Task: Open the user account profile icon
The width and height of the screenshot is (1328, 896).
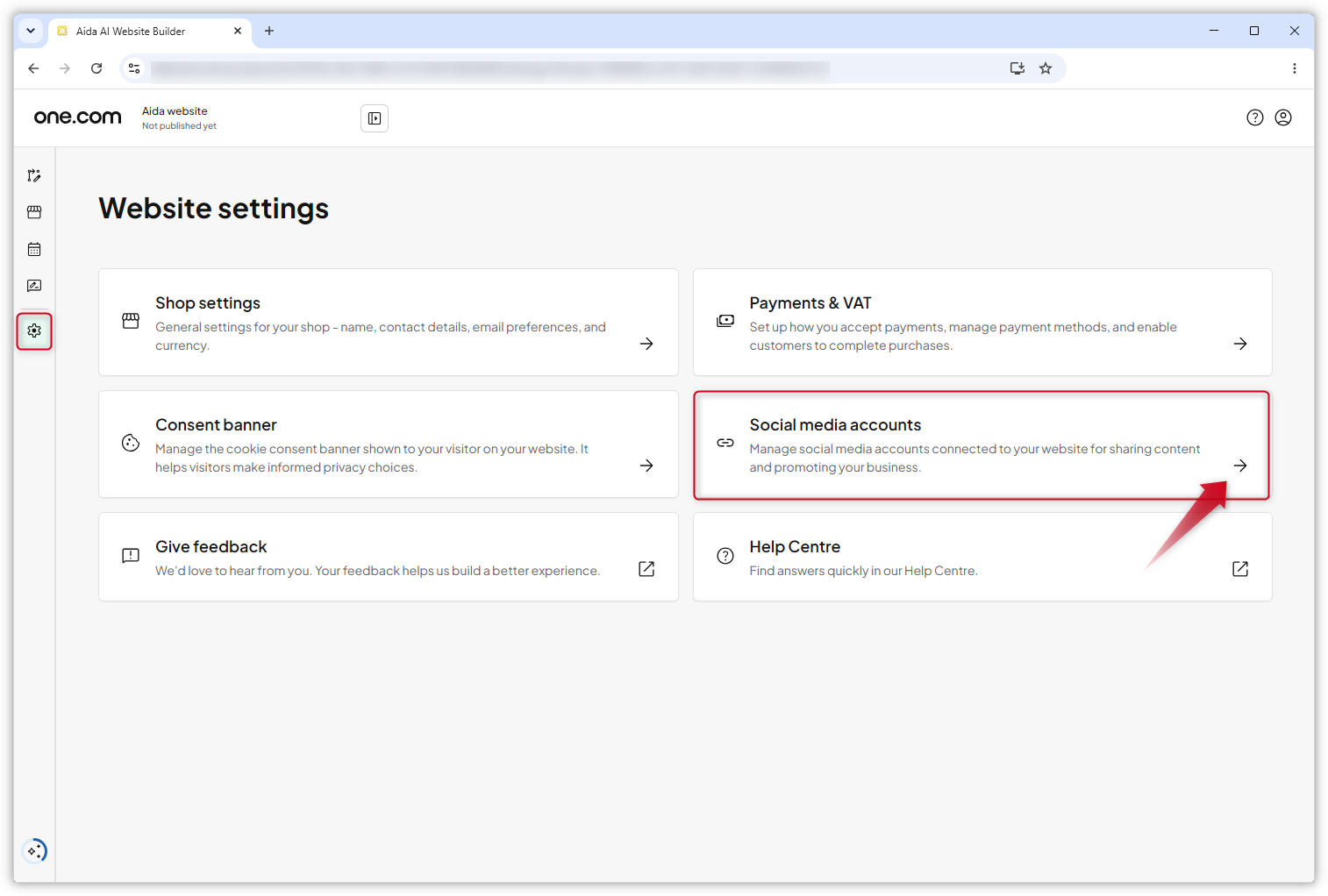Action: pyautogui.click(x=1283, y=117)
